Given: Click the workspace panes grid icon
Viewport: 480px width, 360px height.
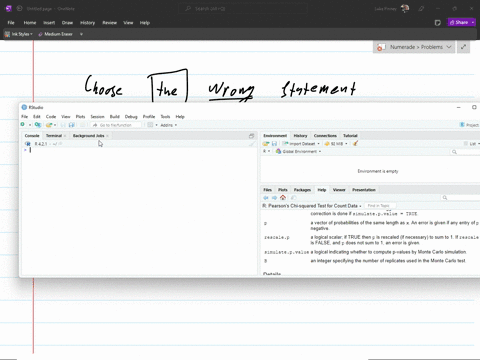Looking at the screenshot, I should pyautogui.click(x=150, y=125).
